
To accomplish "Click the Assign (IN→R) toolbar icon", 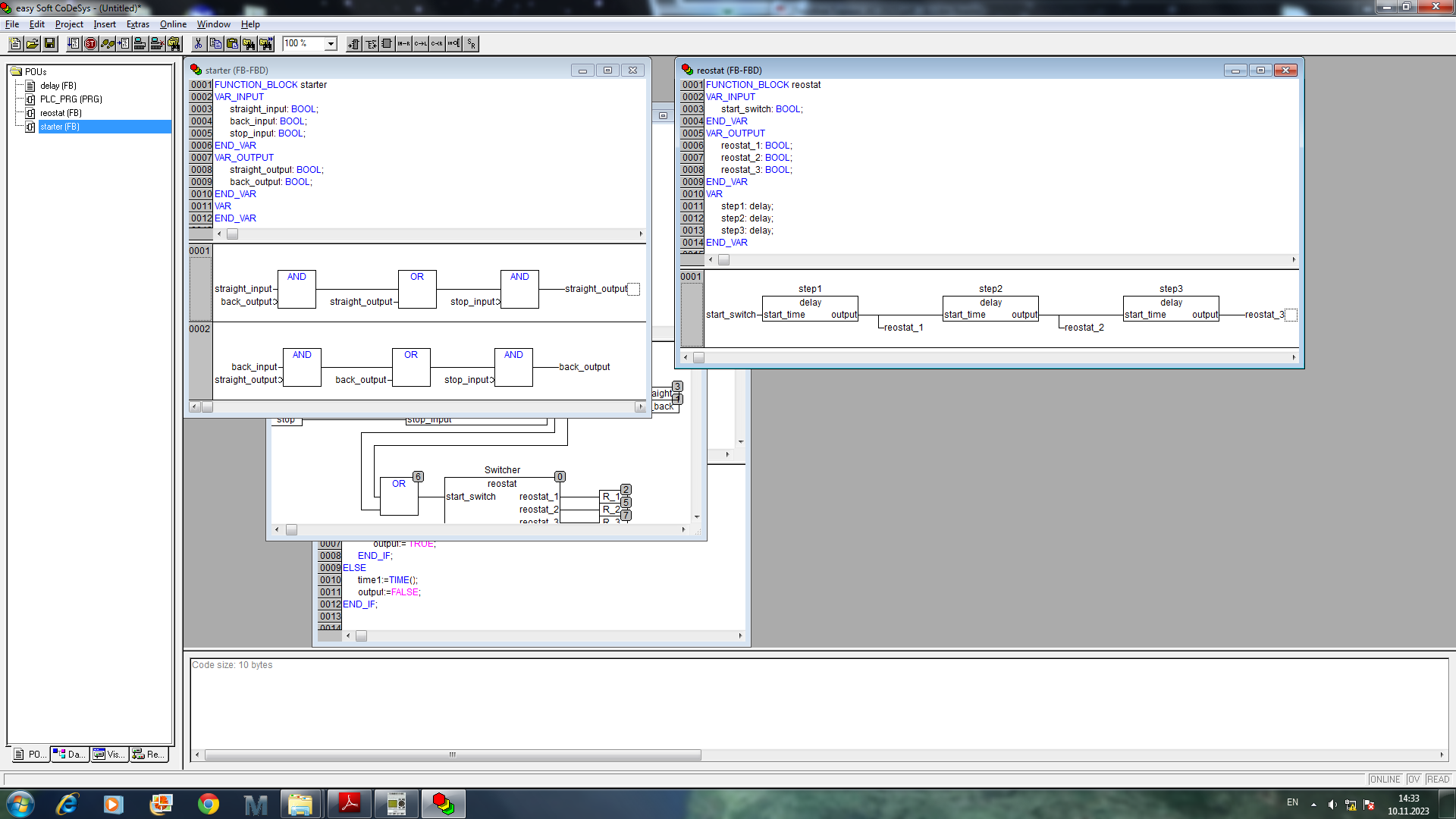I will [x=403, y=43].
